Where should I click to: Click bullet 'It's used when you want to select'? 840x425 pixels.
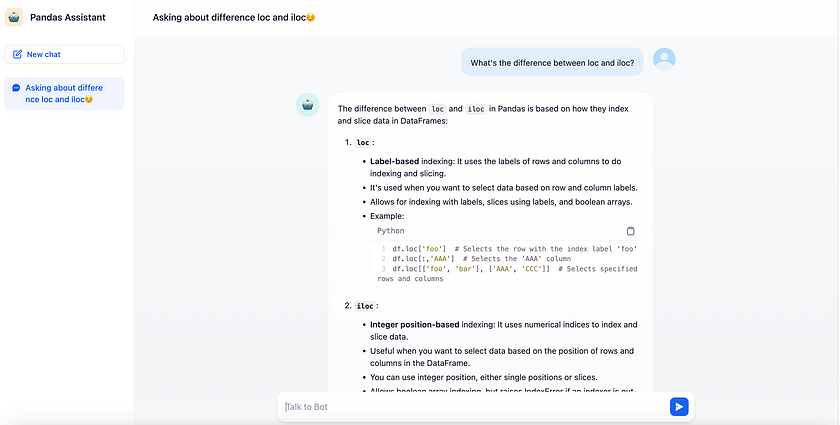click(x=504, y=188)
